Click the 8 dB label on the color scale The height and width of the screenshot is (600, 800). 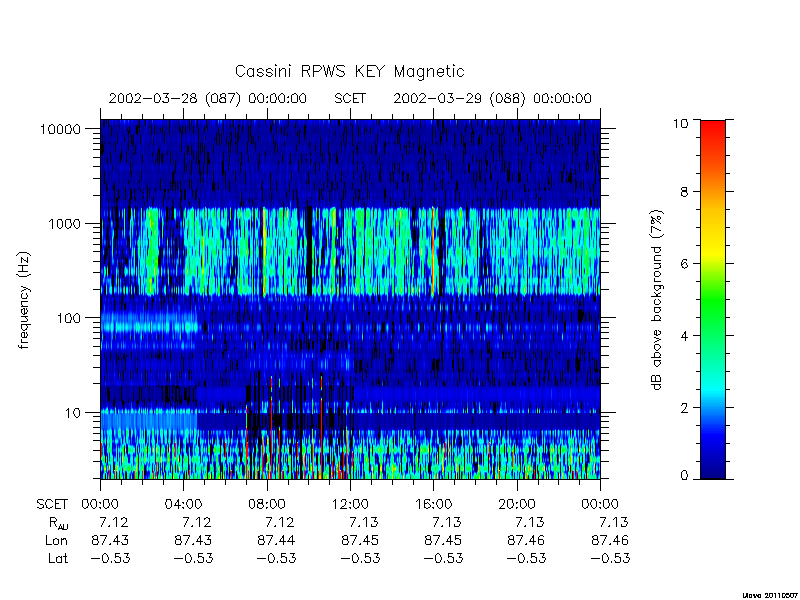click(x=684, y=192)
